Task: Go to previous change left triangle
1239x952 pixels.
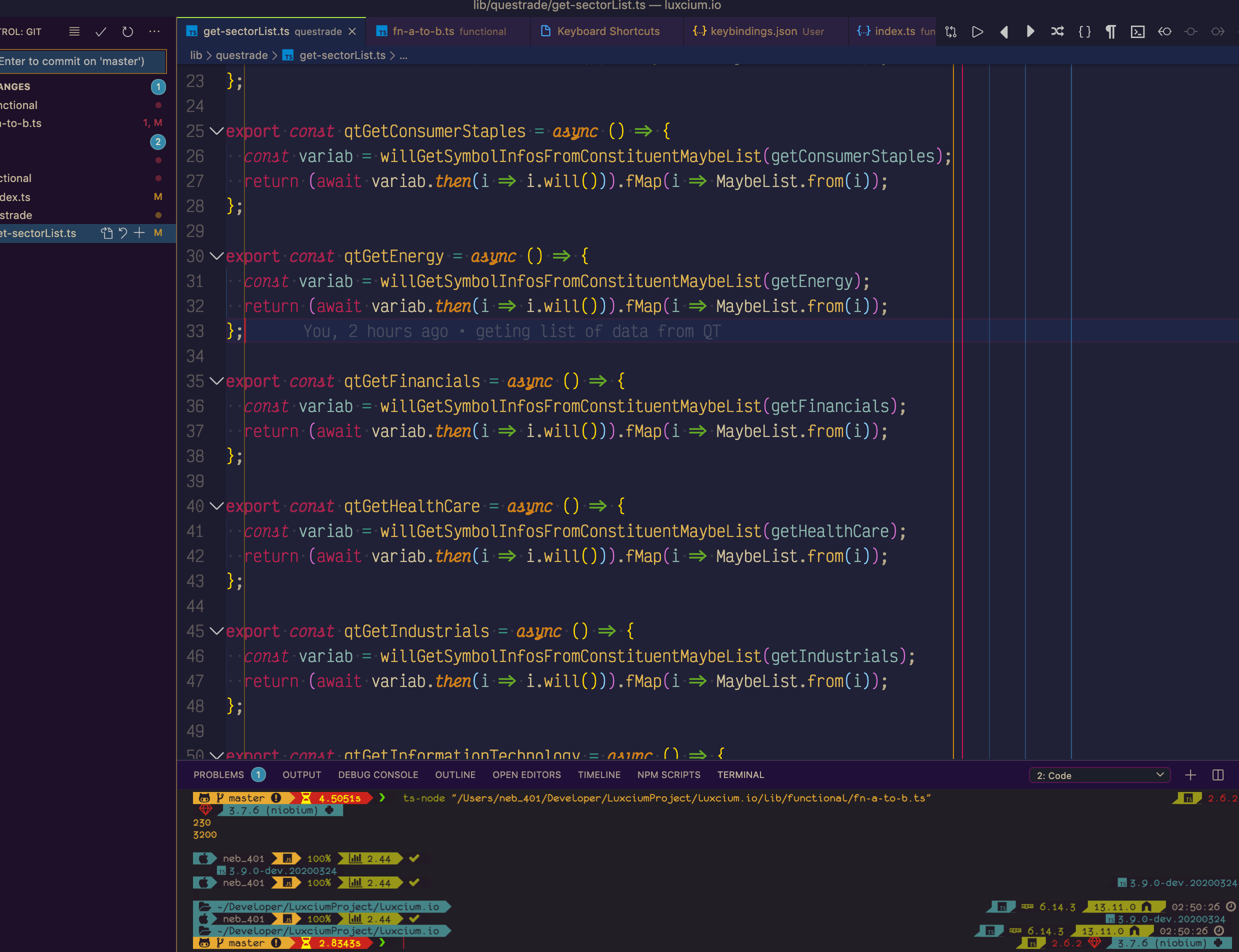Action: tap(1004, 31)
